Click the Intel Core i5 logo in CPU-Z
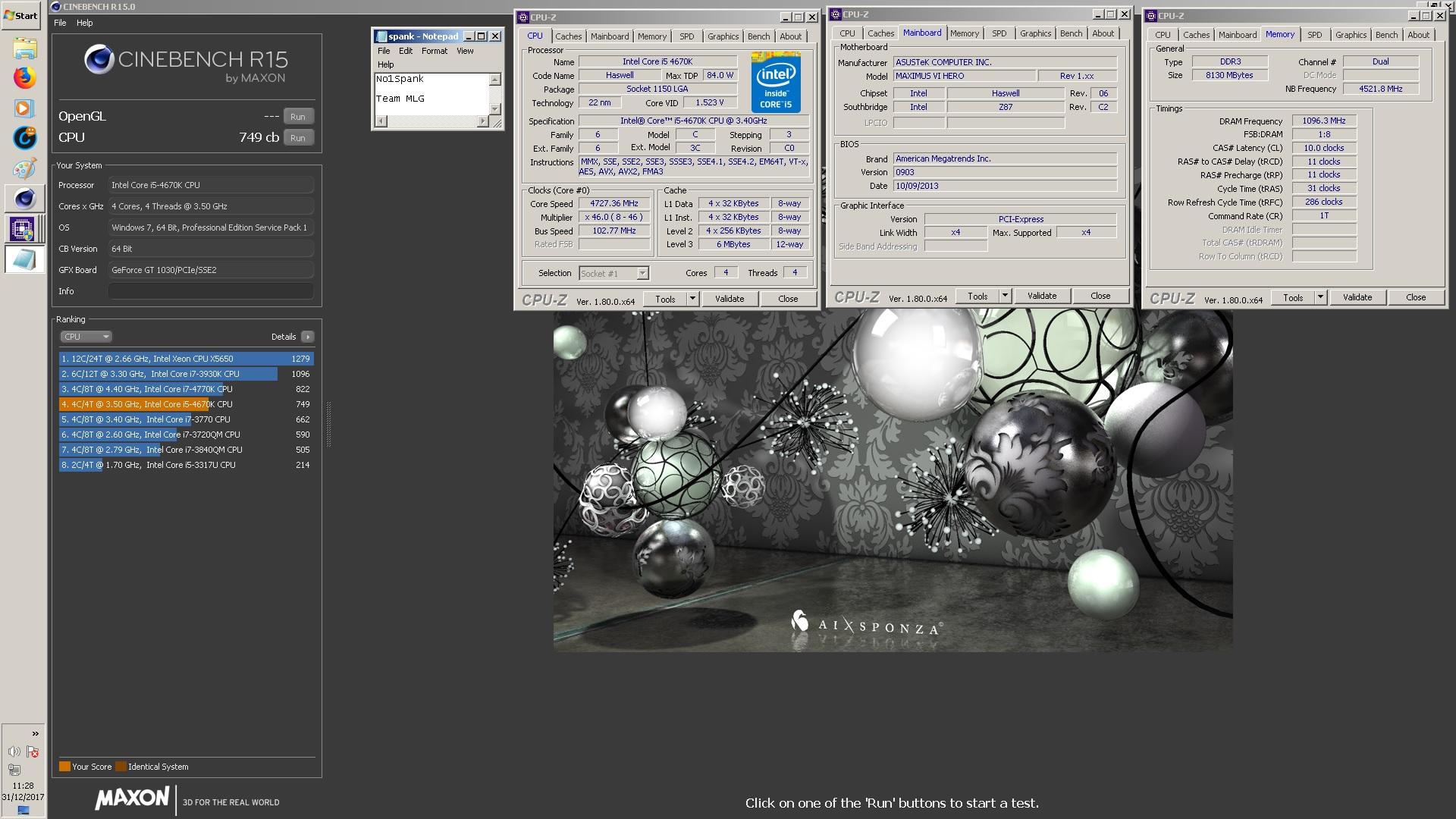The image size is (1456, 819). pos(776,82)
